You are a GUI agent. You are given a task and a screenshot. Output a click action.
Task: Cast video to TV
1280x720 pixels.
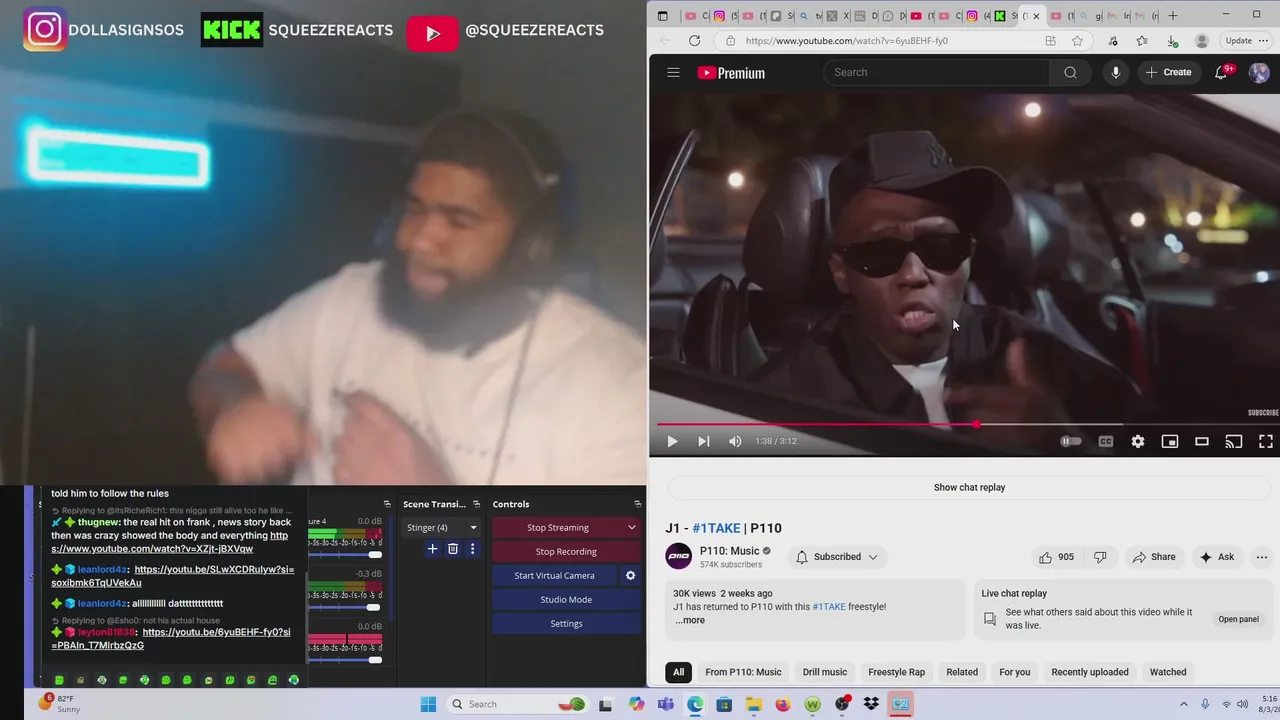[x=1234, y=441]
